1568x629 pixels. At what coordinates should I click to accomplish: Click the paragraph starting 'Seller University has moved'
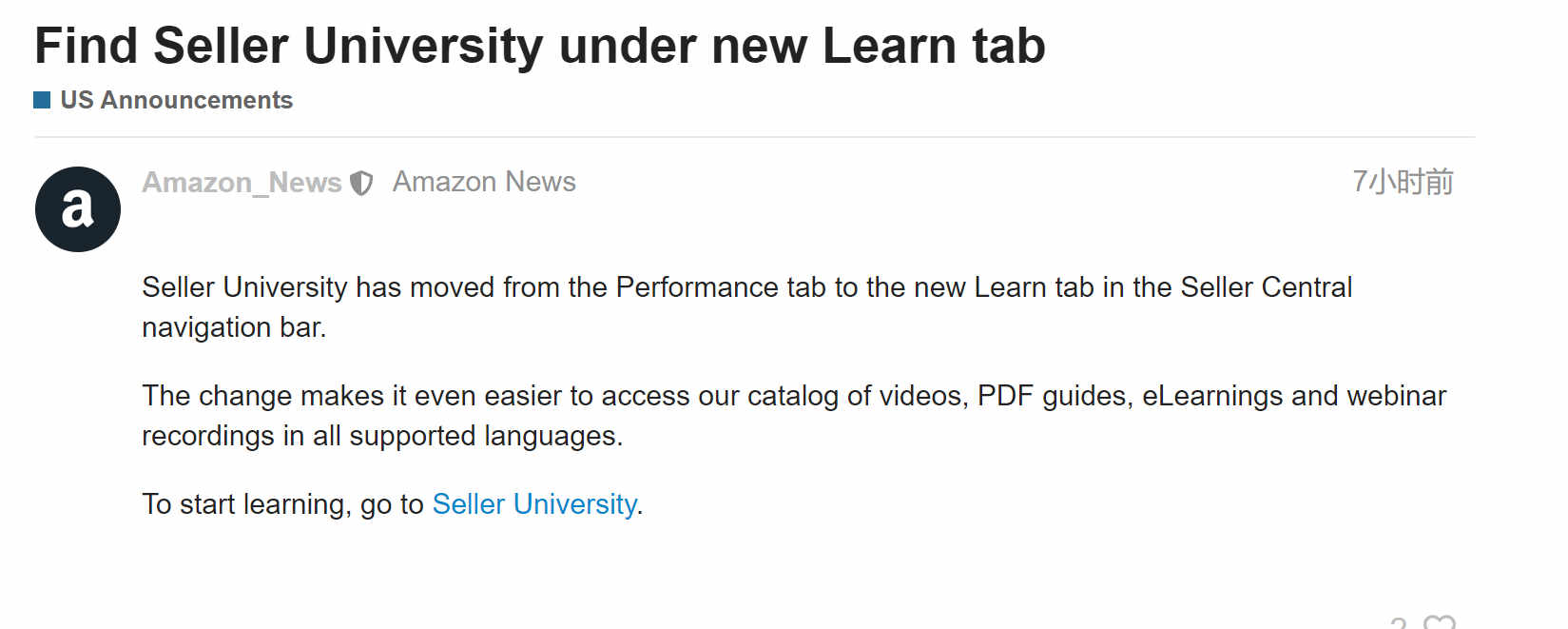[747, 307]
